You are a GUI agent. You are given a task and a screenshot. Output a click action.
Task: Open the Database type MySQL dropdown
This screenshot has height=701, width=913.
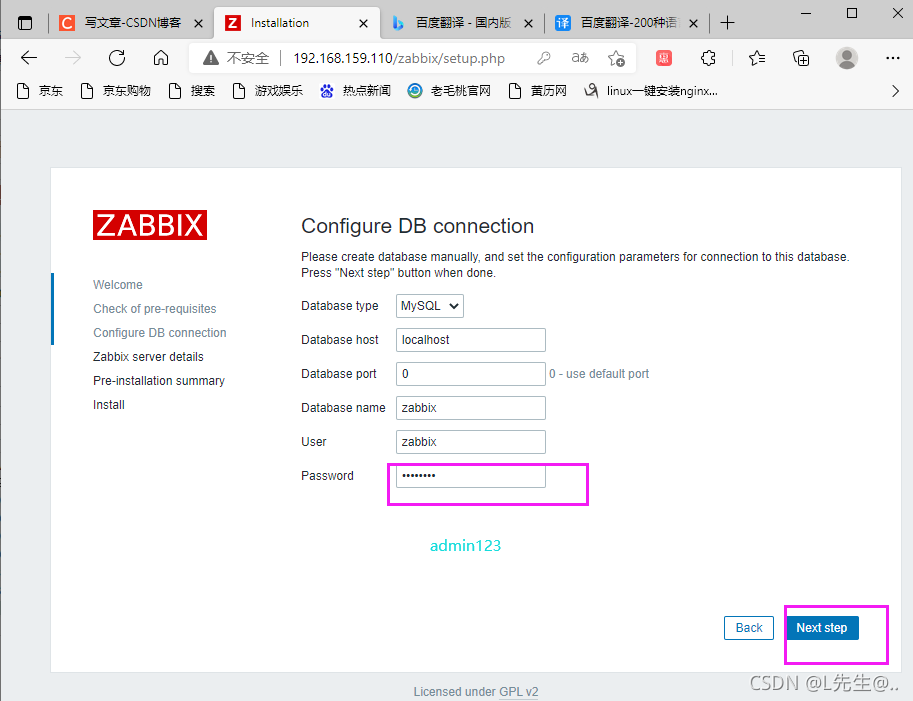pos(430,306)
